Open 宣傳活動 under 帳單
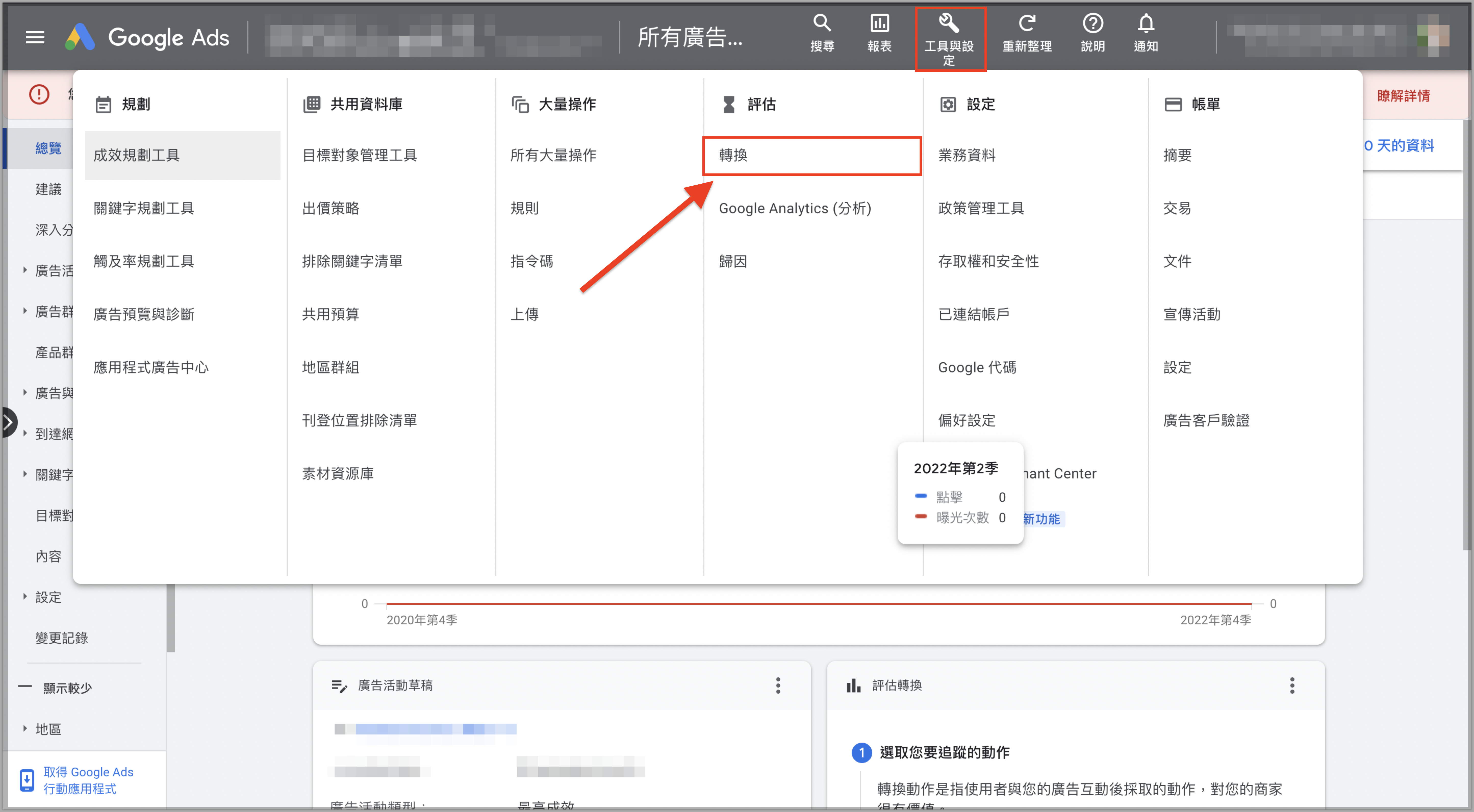This screenshot has height=812, width=1474. (x=1192, y=314)
